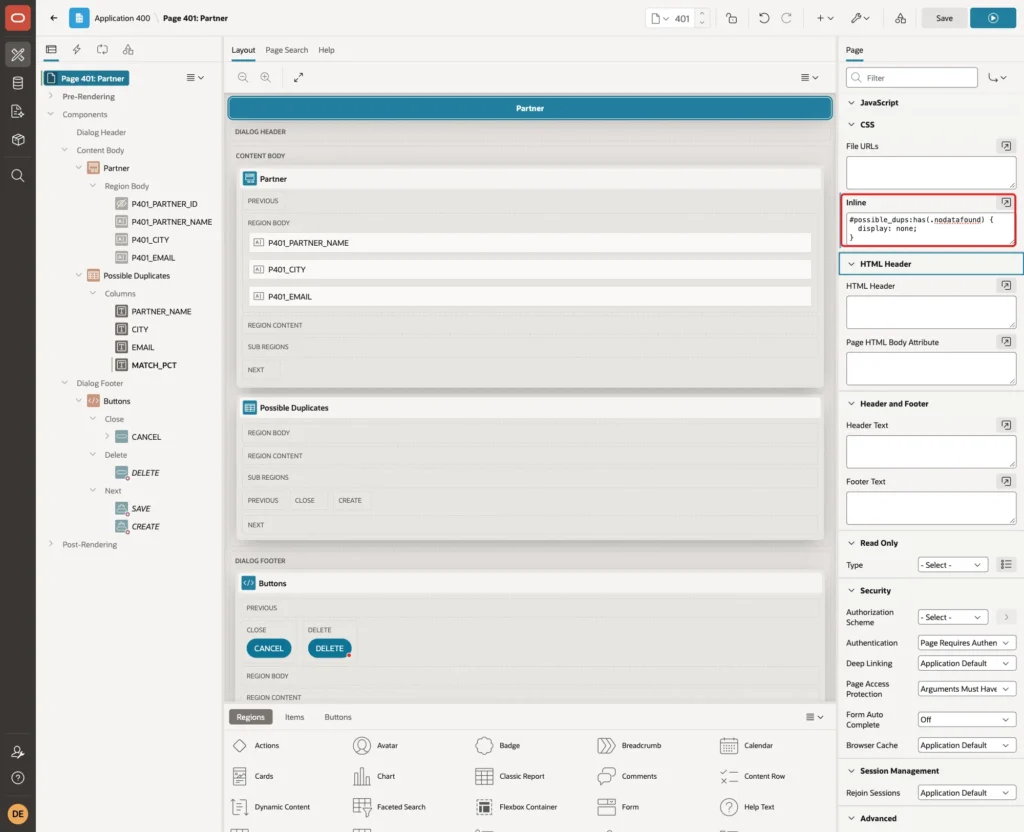
Task: Go back using the left arrow
Action: (54, 18)
